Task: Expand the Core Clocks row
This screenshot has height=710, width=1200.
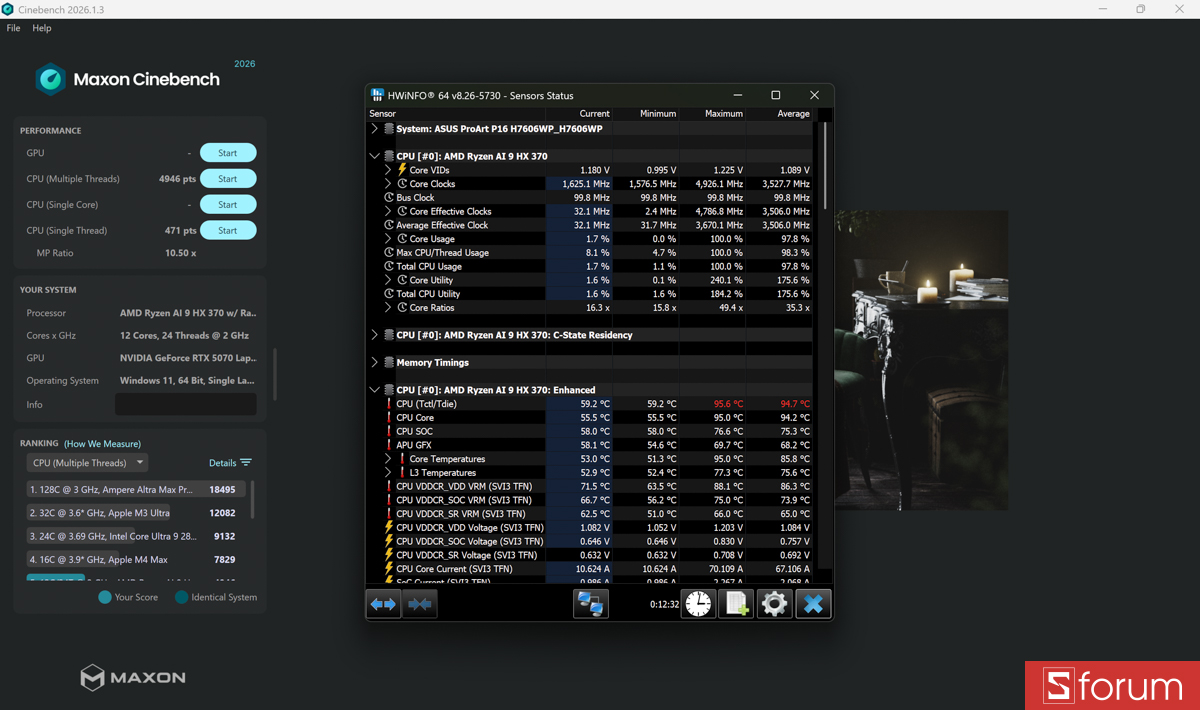Action: coord(388,184)
